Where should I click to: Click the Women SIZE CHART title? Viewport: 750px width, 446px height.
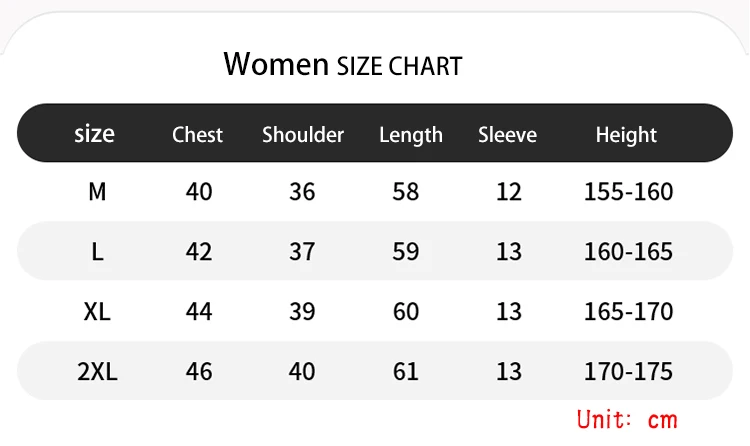[343, 65]
